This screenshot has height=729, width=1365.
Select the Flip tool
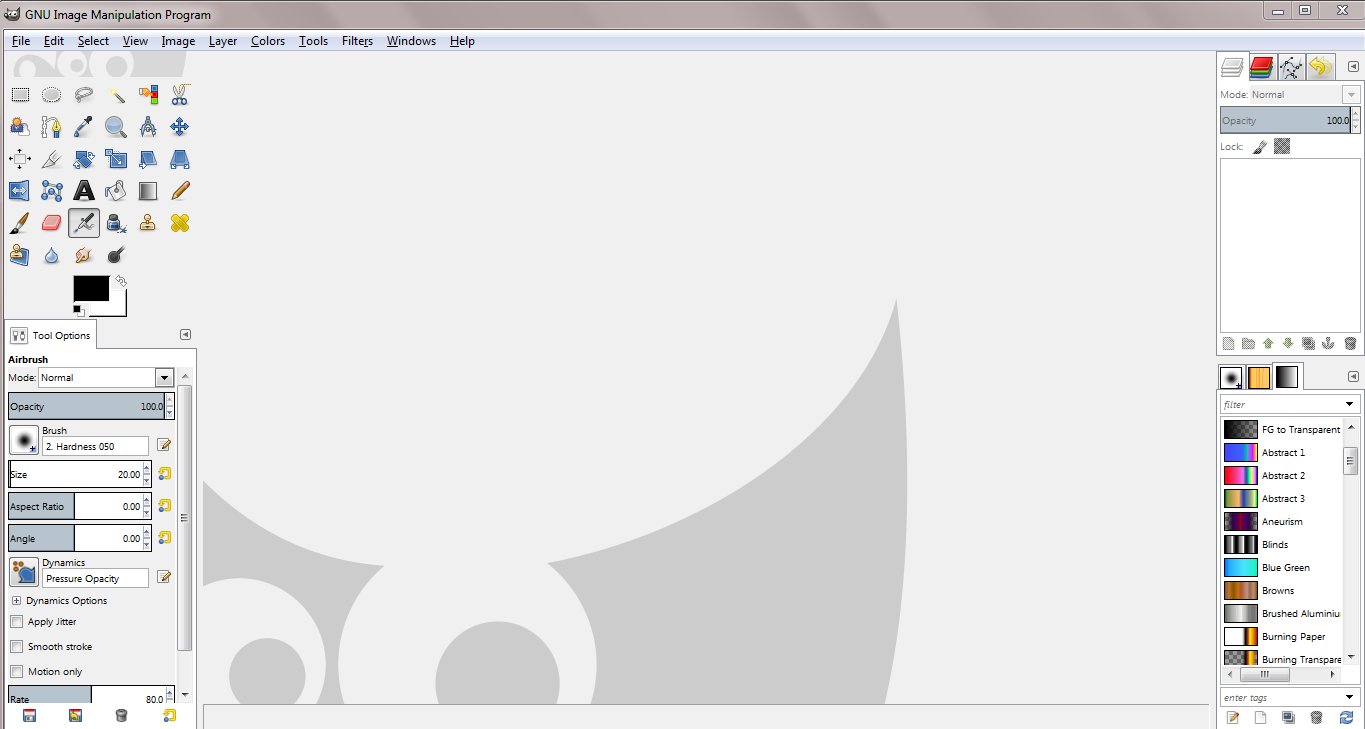tap(20, 191)
